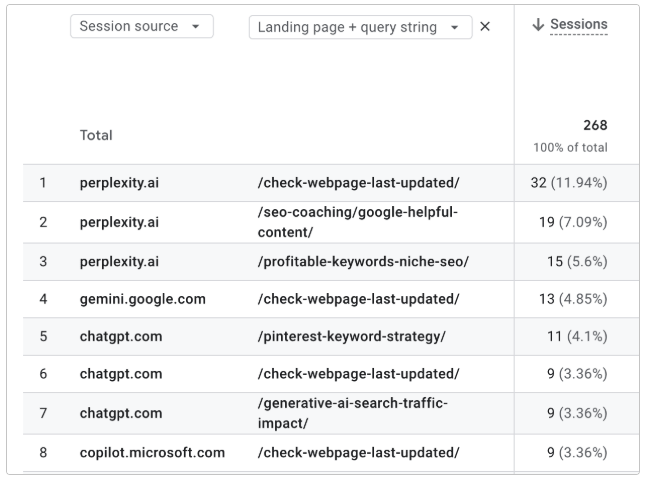Click row number 4
Image resolution: width=645 pixels, height=478 pixels.
[43, 299]
